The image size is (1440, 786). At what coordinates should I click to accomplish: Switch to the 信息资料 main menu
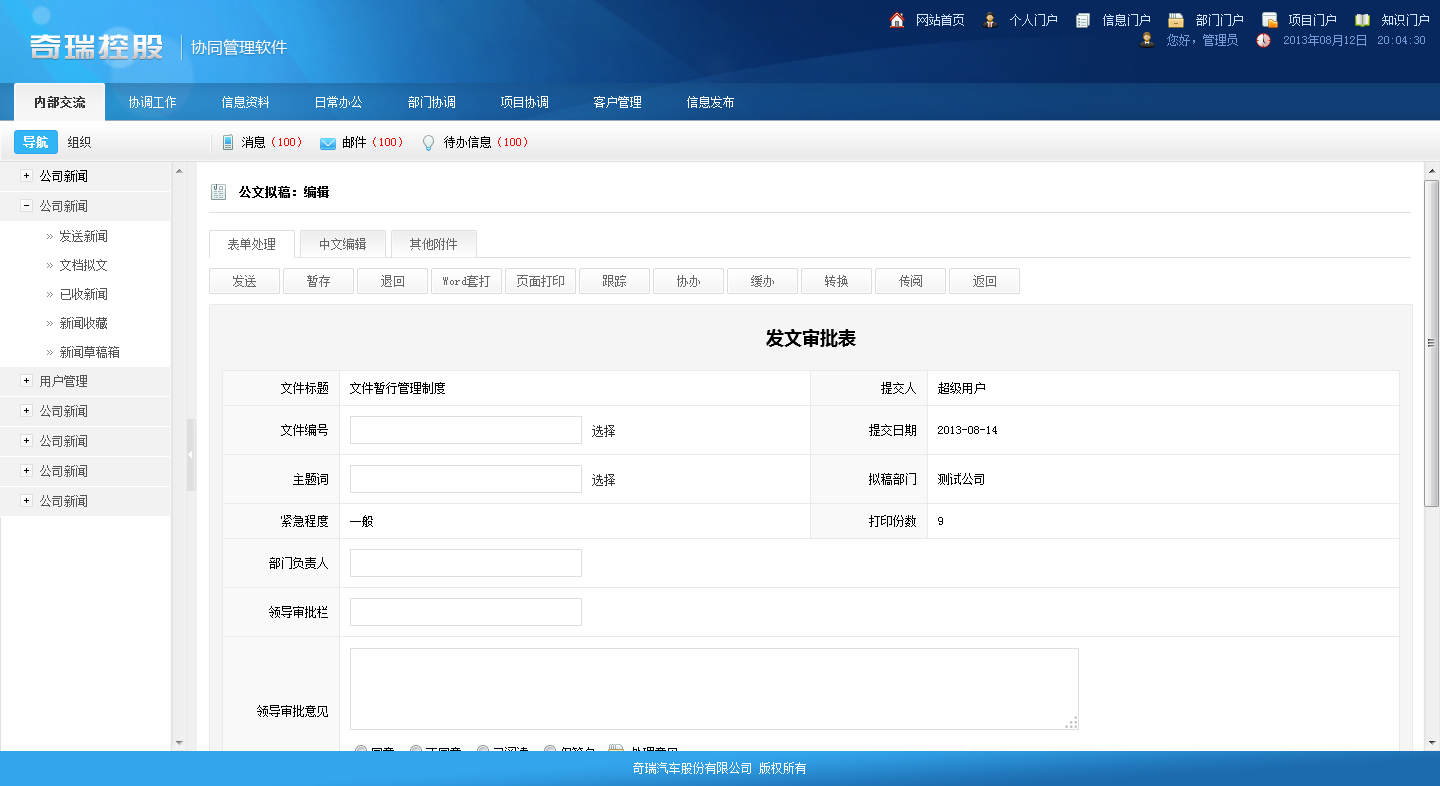pyautogui.click(x=245, y=102)
